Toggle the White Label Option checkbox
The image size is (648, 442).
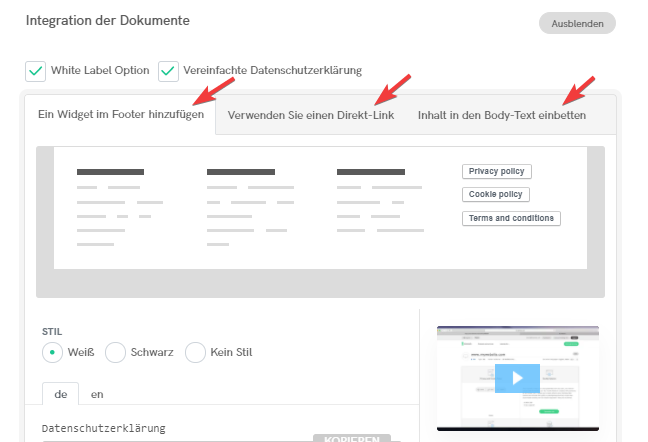(36, 71)
